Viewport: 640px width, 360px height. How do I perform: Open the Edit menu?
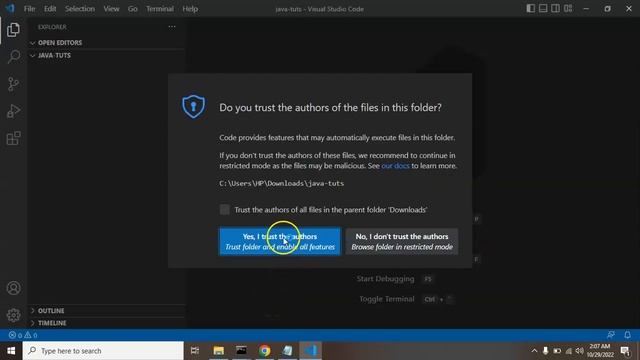point(50,9)
